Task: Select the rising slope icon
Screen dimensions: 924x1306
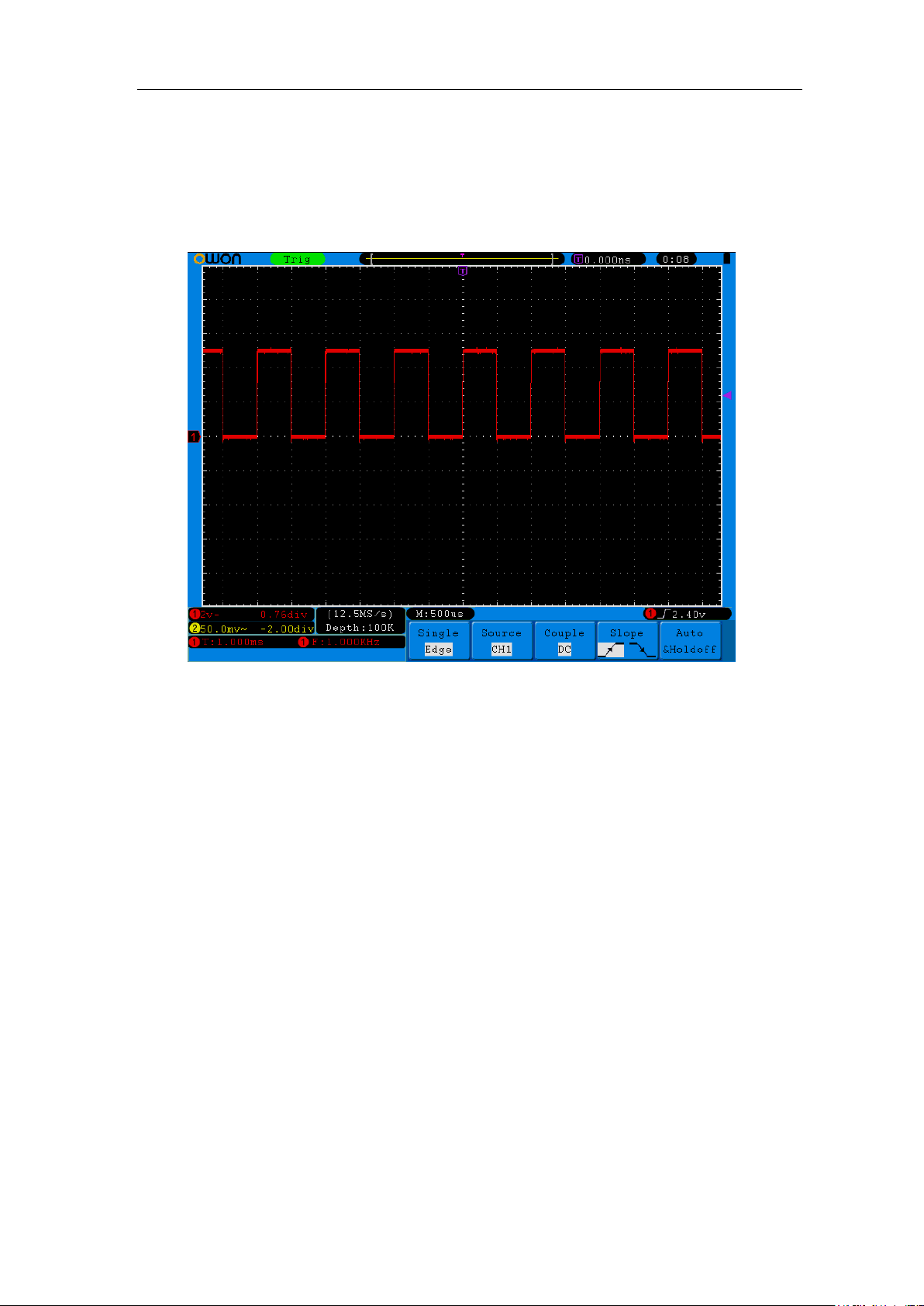Action: tap(611, 650)
